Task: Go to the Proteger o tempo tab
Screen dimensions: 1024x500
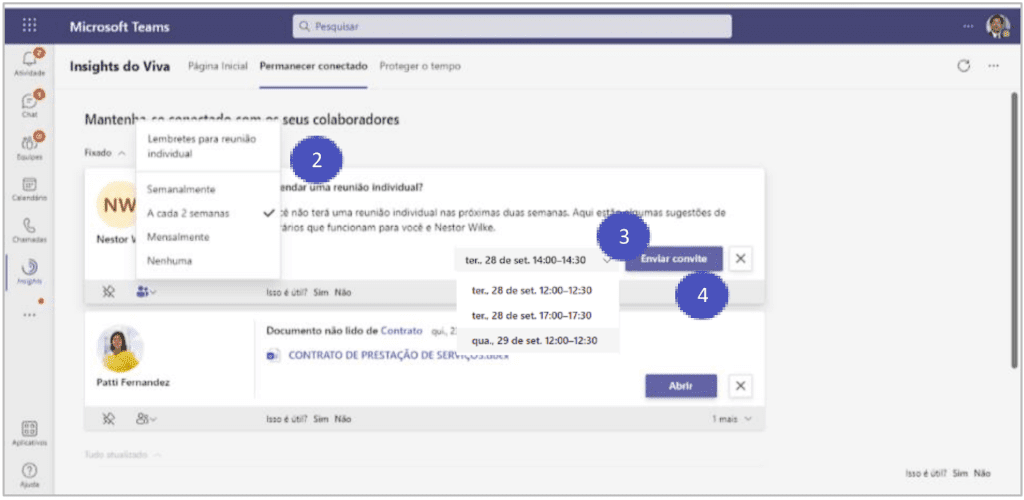Action: pyautogui.click(x=420, y=66)
